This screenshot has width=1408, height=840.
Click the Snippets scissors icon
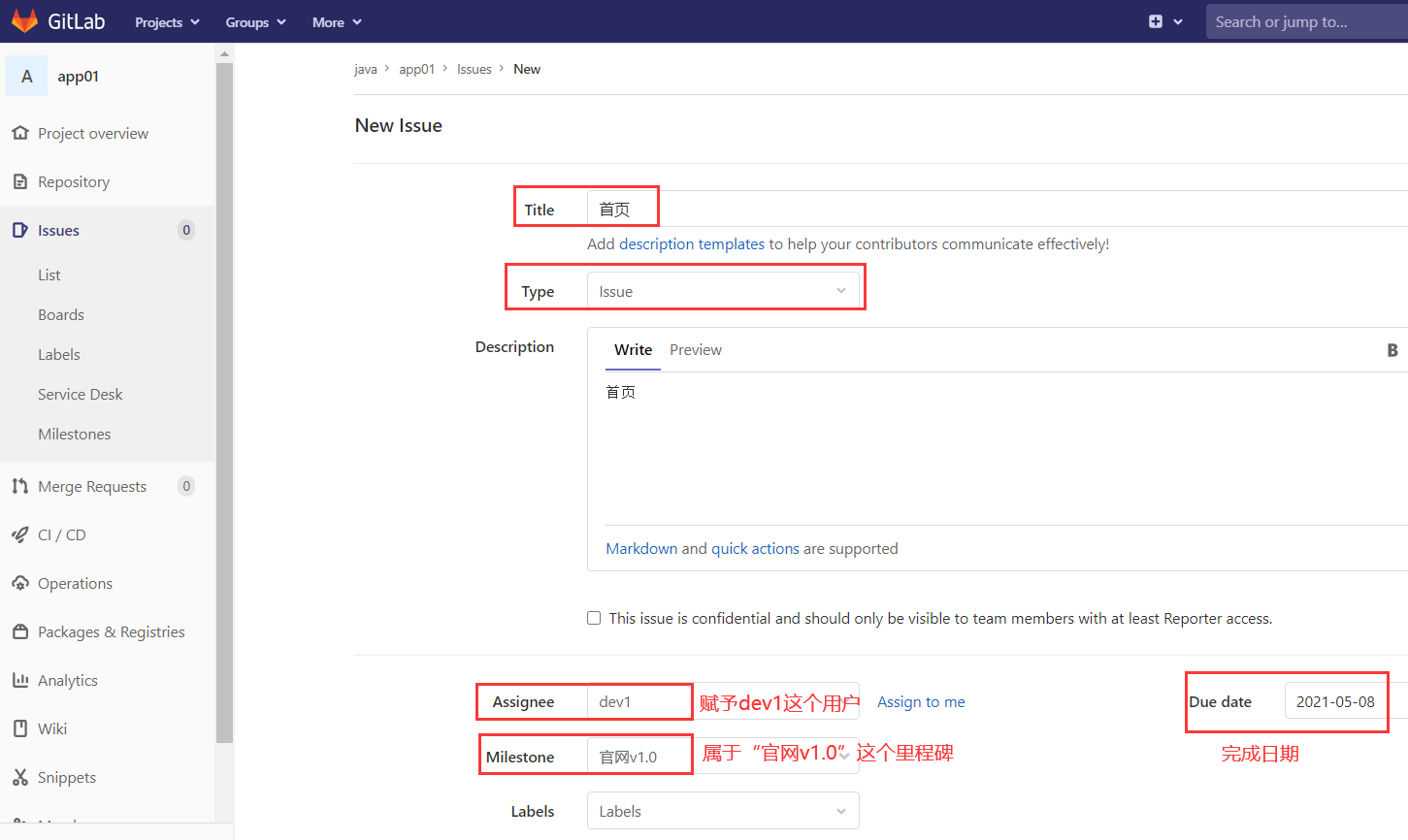[20, 777]
